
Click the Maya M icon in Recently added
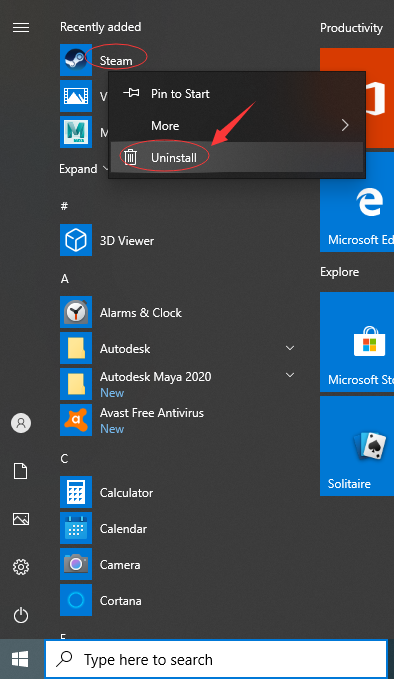coord(76,132)
